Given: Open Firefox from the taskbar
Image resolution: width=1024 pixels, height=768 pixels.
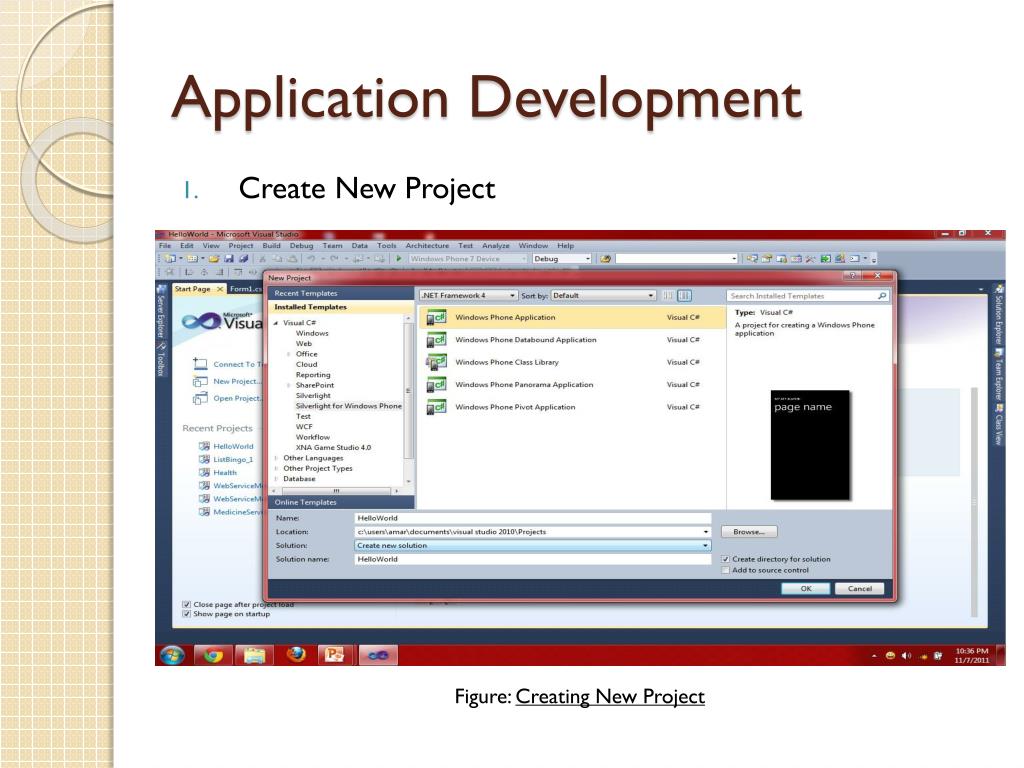Looking at the screenshot, I should pos(296,654).
